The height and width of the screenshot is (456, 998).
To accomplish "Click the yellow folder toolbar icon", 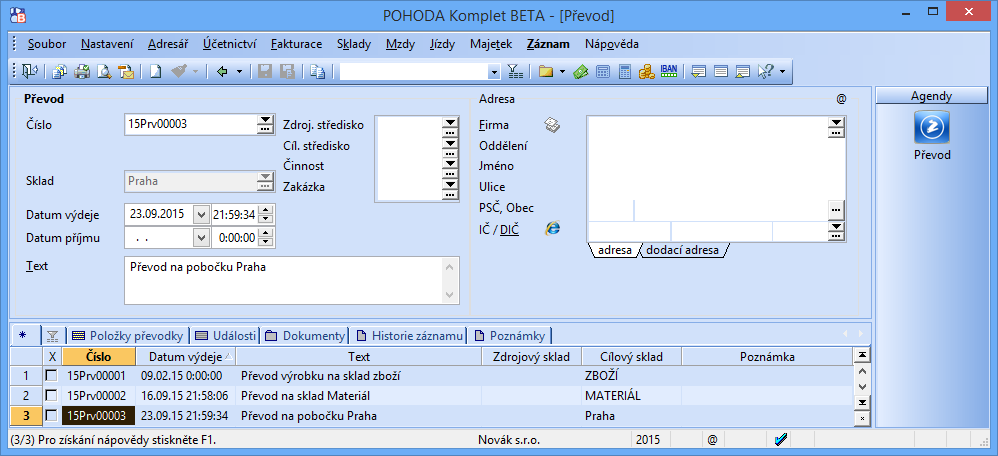I will coord(545,72).
